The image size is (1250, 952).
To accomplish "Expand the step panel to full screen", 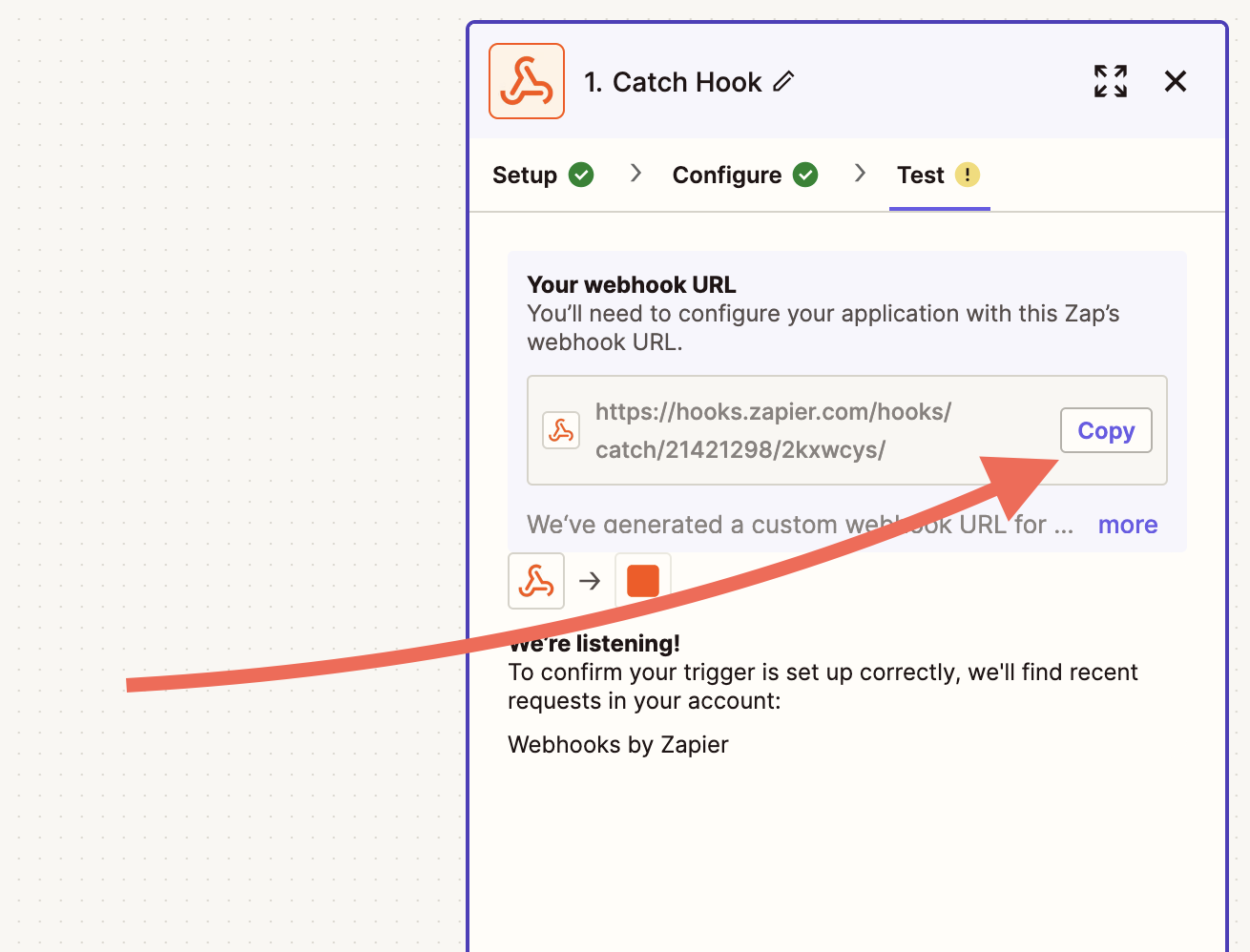I will pyautogui.click(x=1110, y=81).
